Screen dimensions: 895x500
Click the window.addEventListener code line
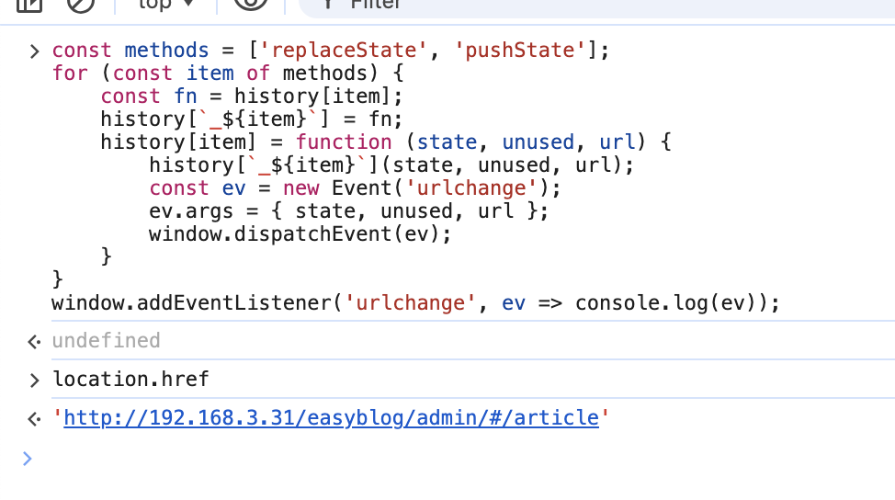414,302
